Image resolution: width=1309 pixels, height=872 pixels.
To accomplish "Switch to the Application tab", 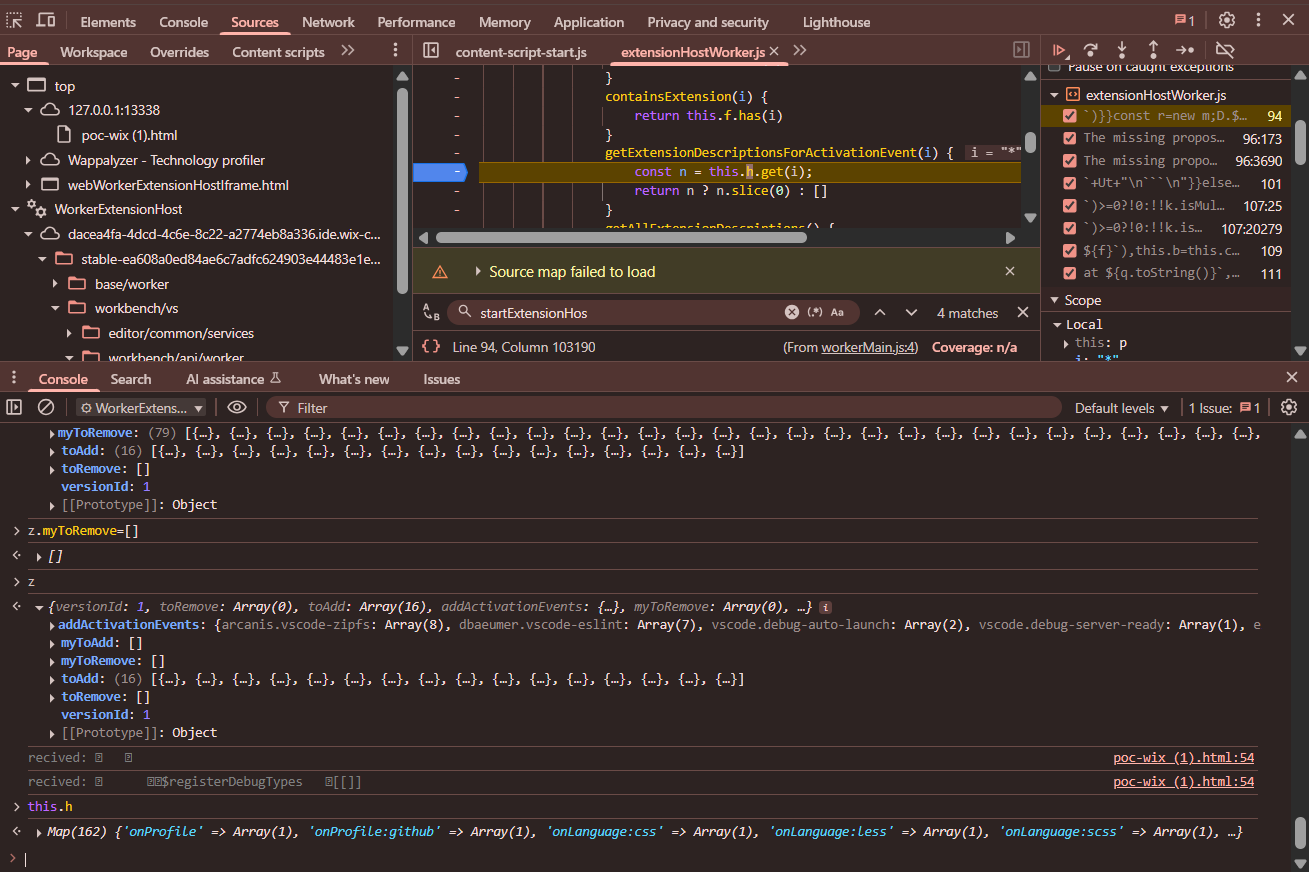I will tap(589, 22).
